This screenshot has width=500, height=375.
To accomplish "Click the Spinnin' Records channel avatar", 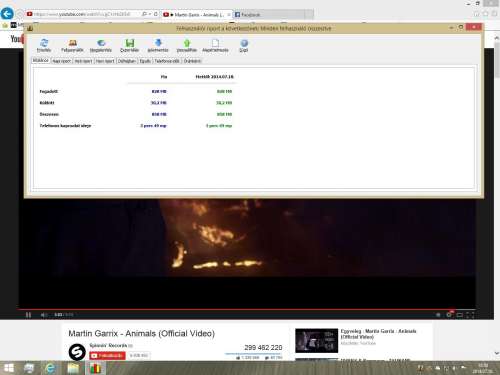I will [x=77, y=352].
